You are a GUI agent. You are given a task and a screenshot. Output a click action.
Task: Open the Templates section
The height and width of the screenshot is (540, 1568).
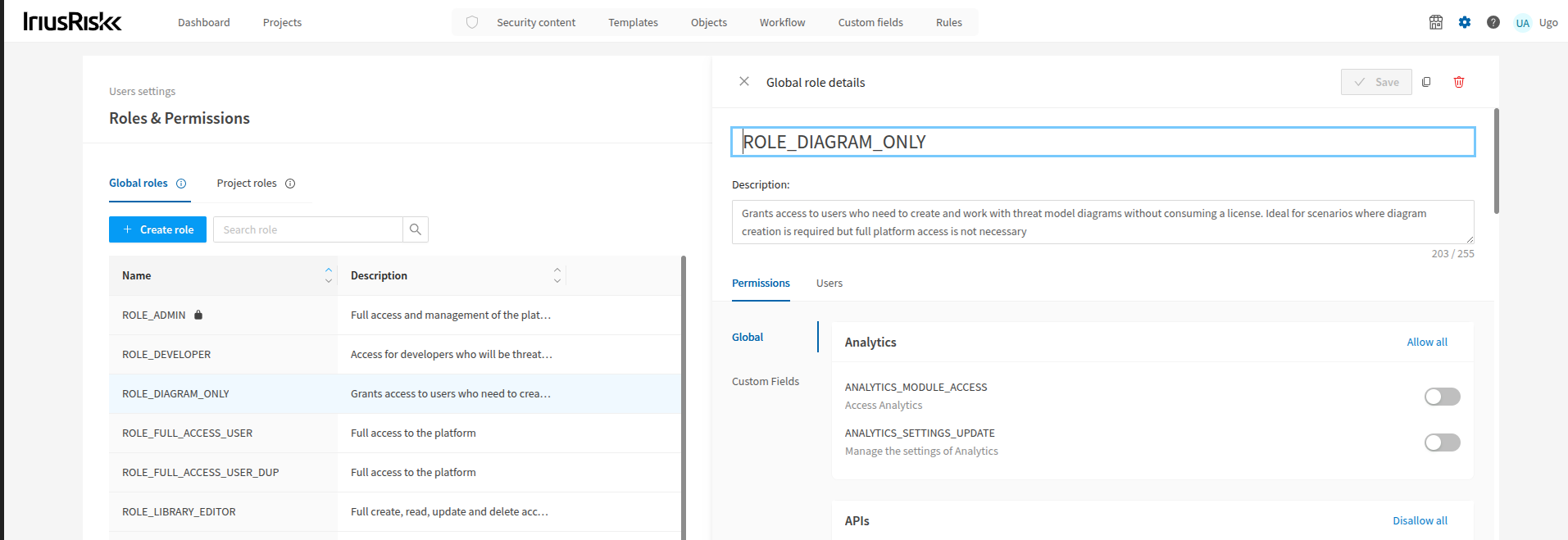[633, 22]
